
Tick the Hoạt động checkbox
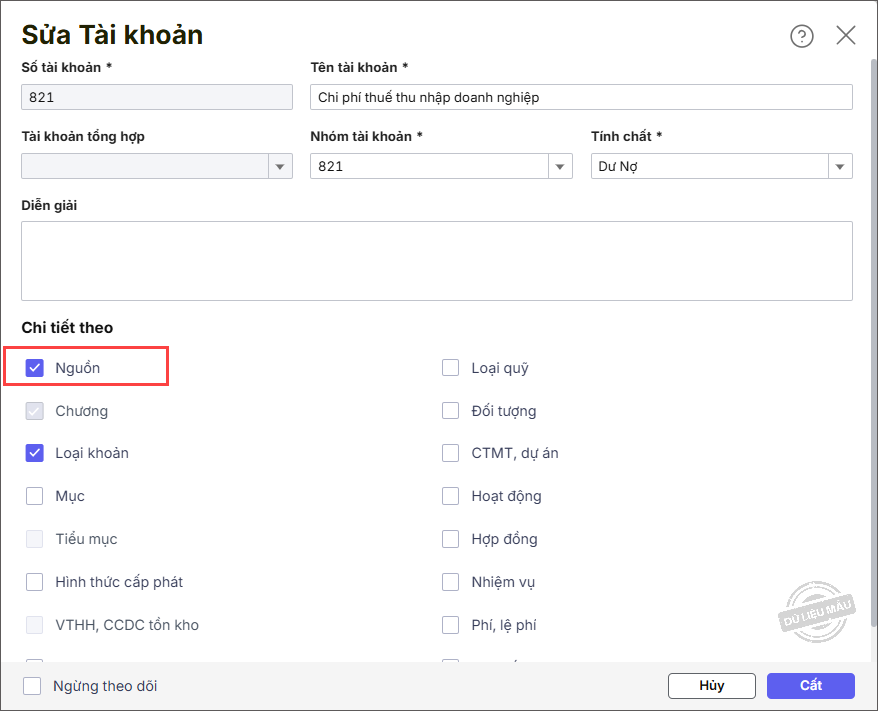pyautogui.click(x=451, y=496)
